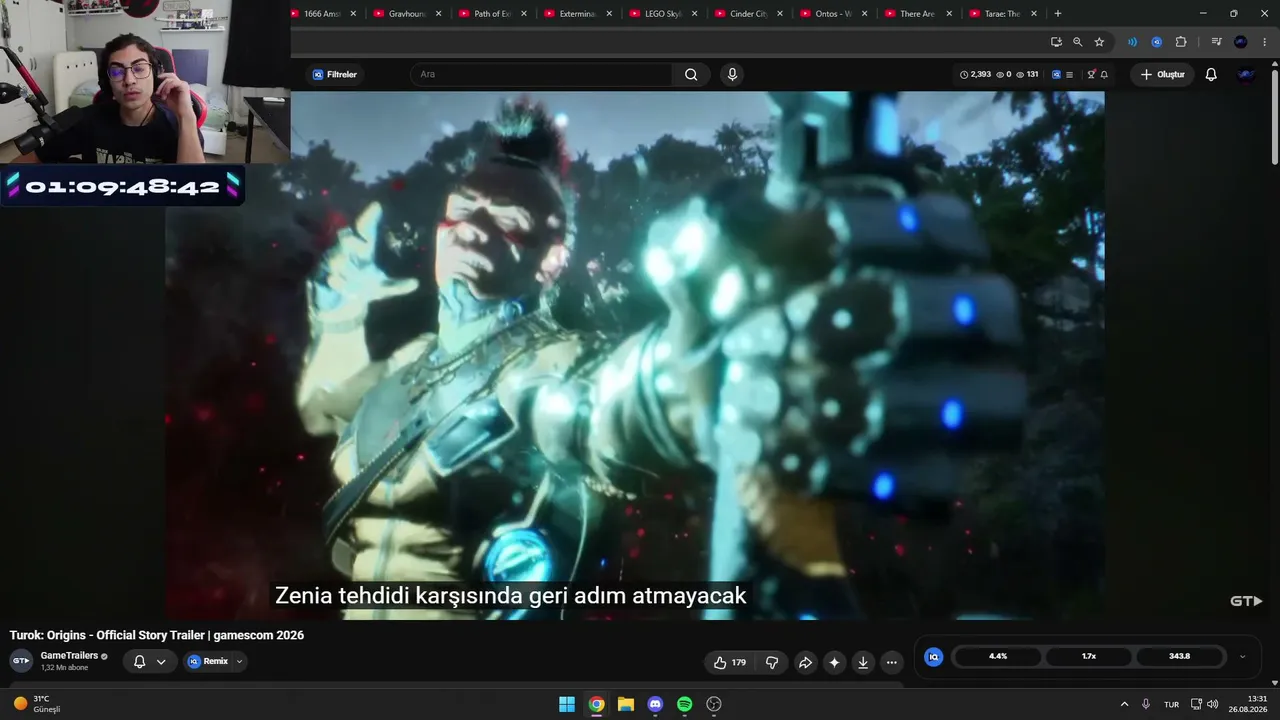This screenshot has height=720, width=1280.
Task: Open the Chrome three-dot menu
Action: [x=1265, y=42]
